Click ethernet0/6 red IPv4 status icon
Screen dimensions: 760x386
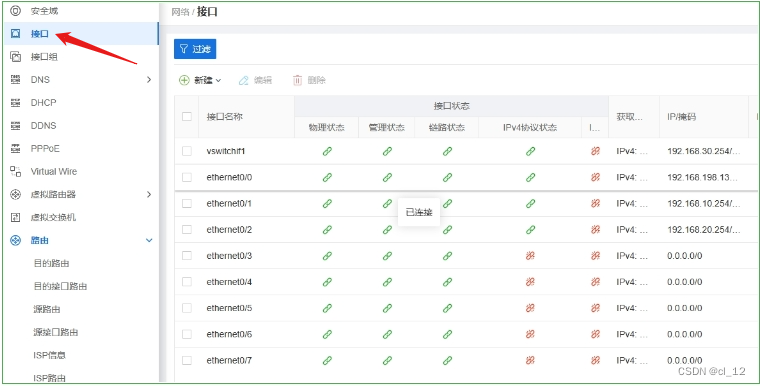(530, 334)
